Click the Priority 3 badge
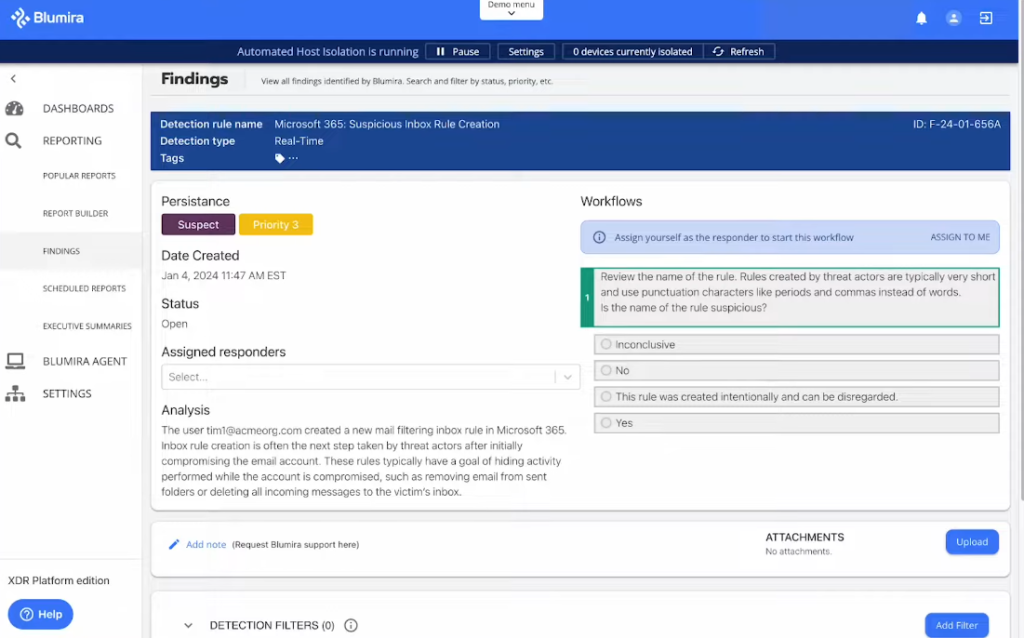 pos(276,225)
